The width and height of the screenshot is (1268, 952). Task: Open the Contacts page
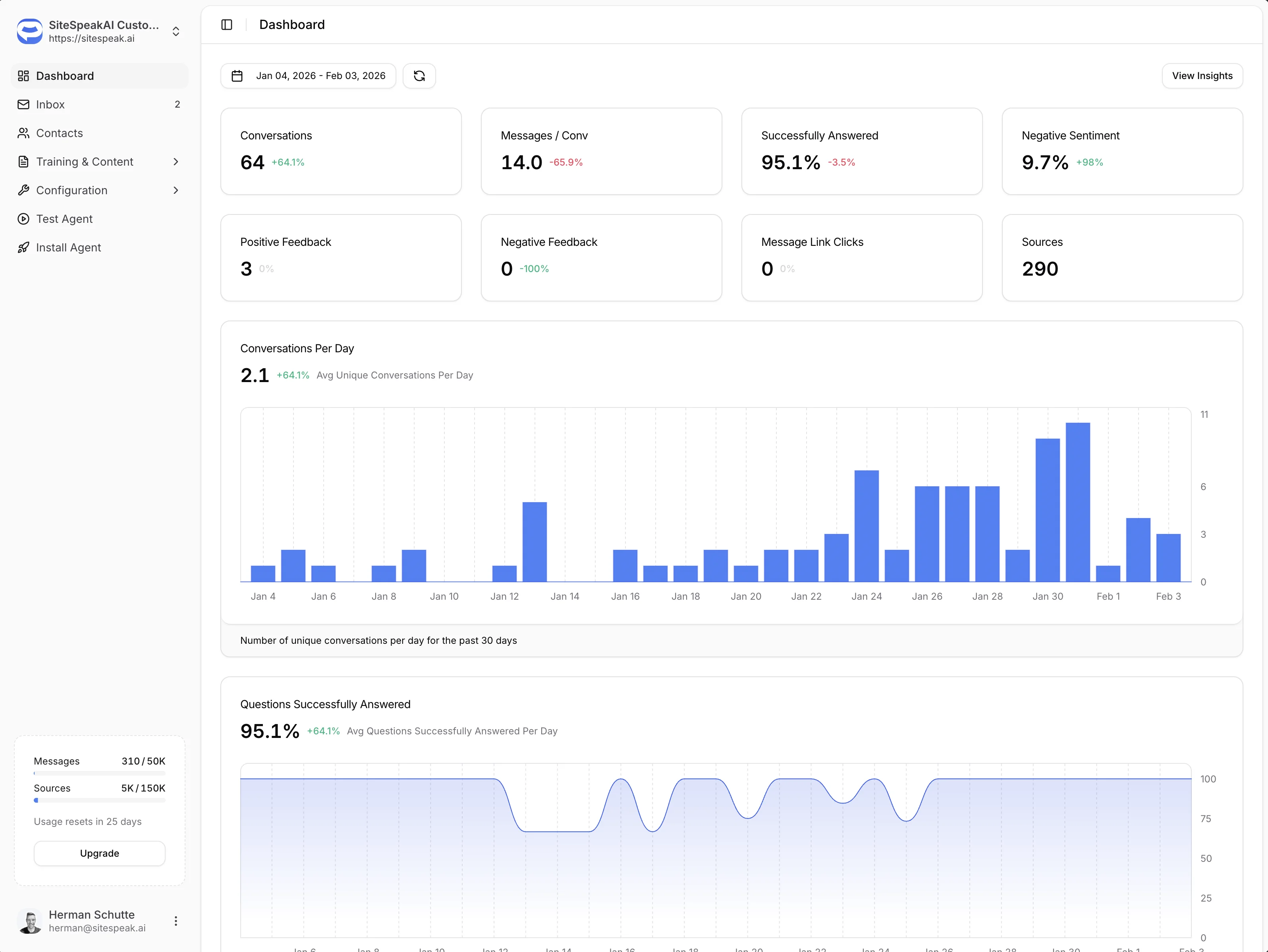[x=59, y=133]
